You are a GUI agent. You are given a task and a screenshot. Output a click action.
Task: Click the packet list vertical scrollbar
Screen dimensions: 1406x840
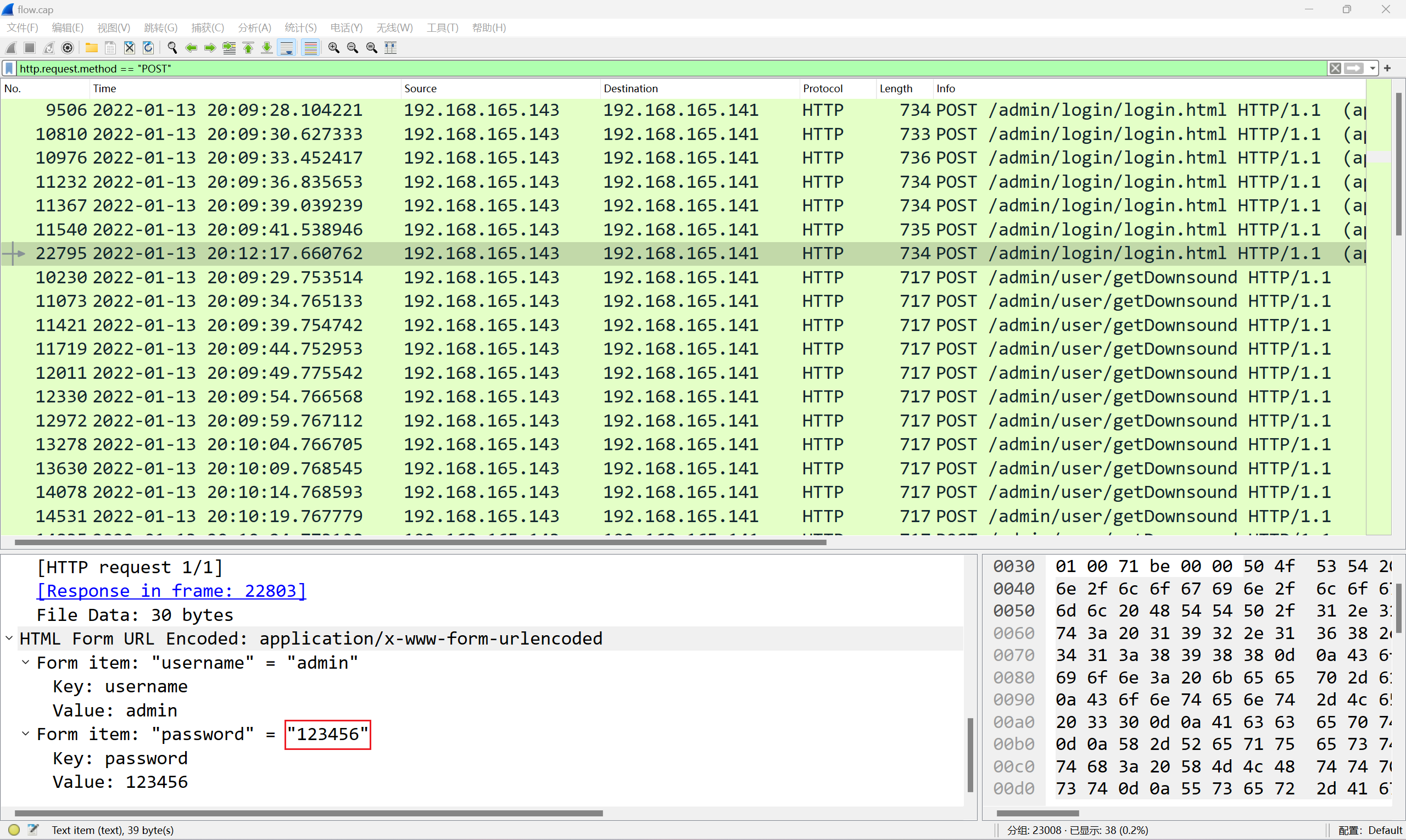1399,164
